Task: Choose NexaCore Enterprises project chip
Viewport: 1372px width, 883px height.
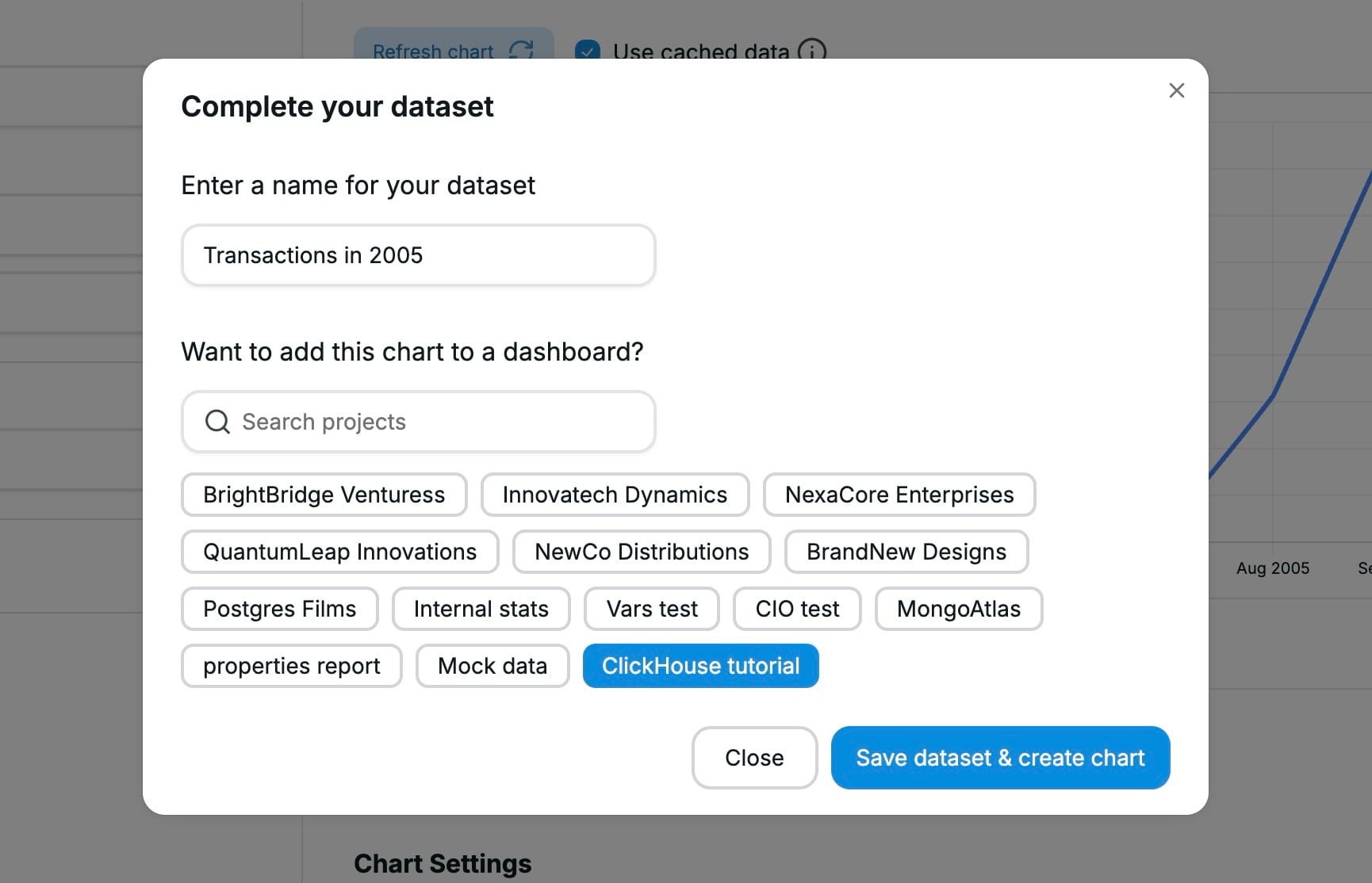Action: 899,495
